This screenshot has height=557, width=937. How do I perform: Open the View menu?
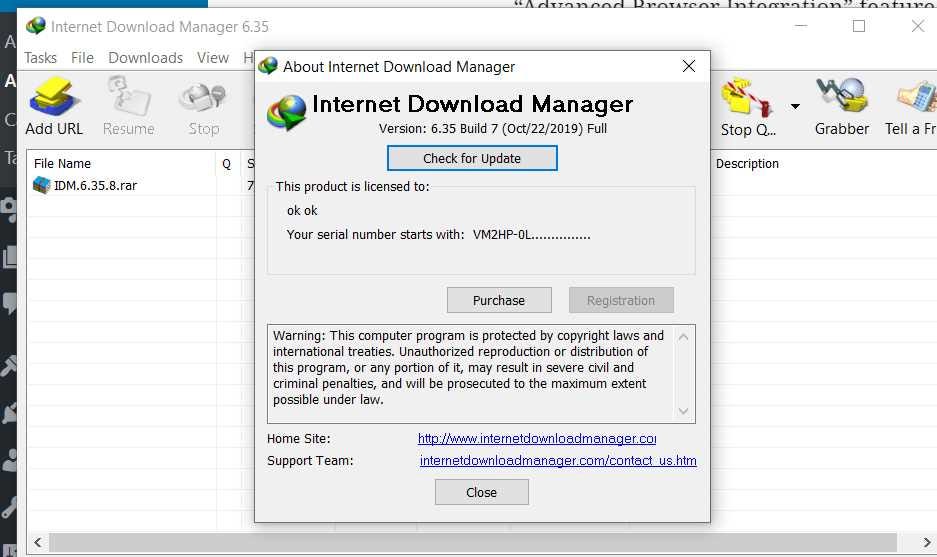[x=213, y=58]
